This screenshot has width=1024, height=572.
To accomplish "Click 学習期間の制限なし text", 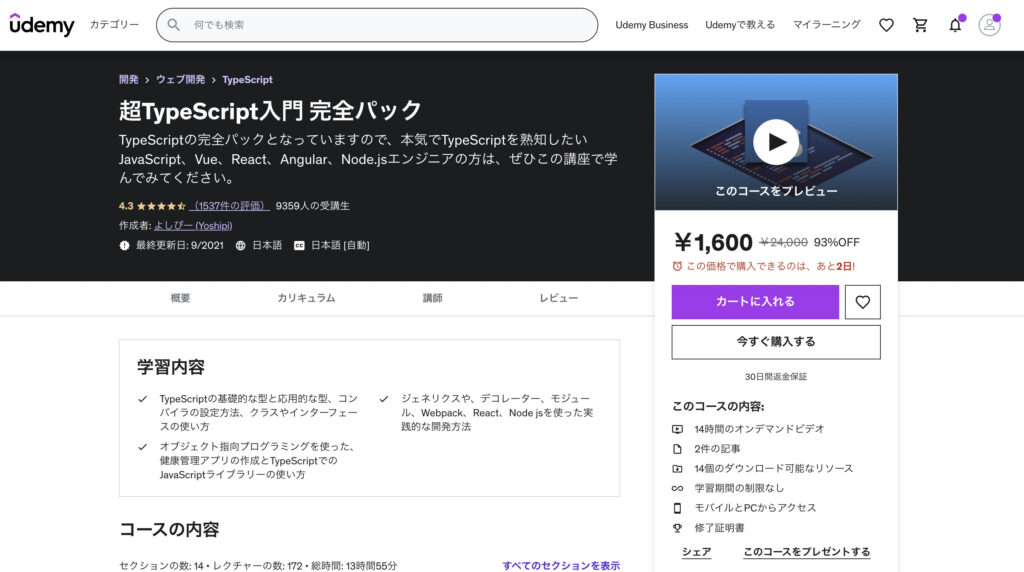I will point(739,488).
